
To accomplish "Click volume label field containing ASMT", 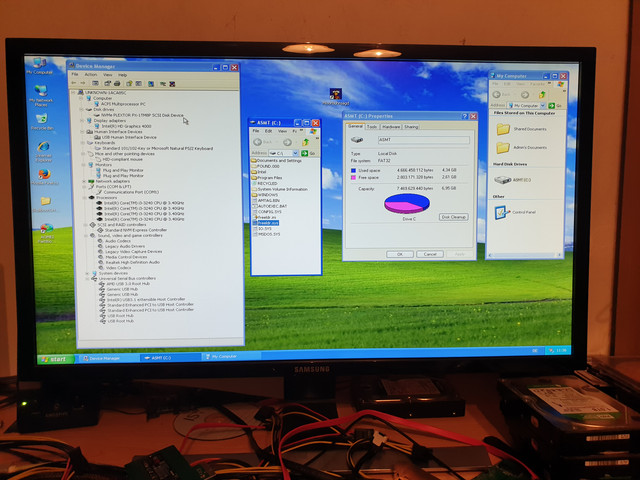I will pos(424,140).
